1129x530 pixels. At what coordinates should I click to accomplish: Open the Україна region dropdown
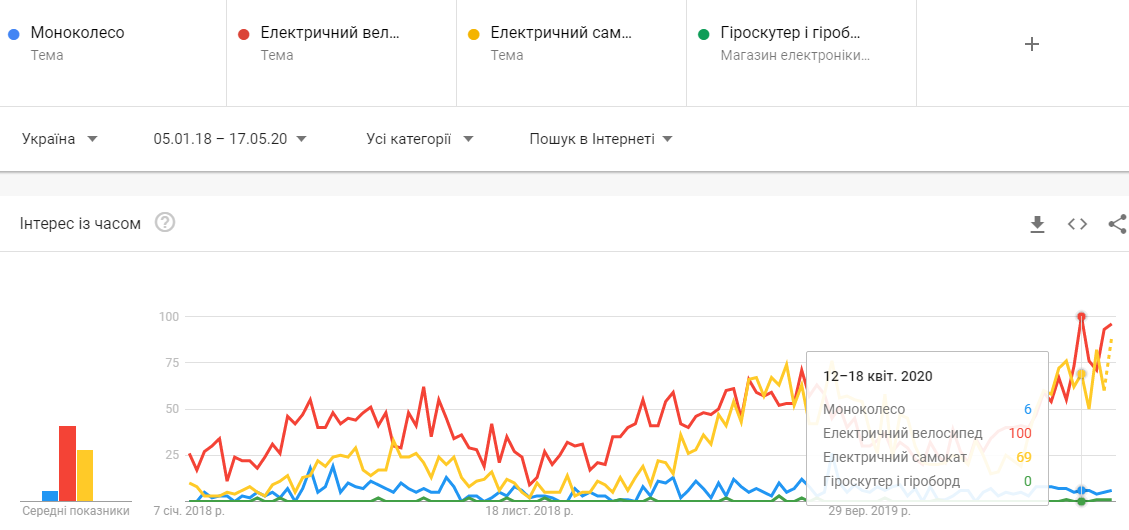(x=60, y=139)
